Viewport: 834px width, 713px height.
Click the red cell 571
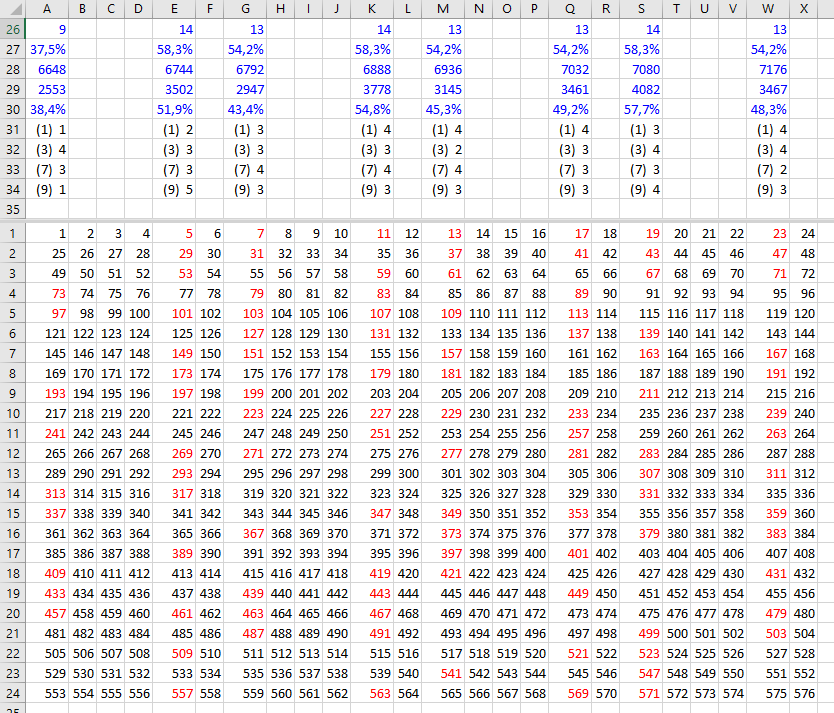tap(641, 693)
